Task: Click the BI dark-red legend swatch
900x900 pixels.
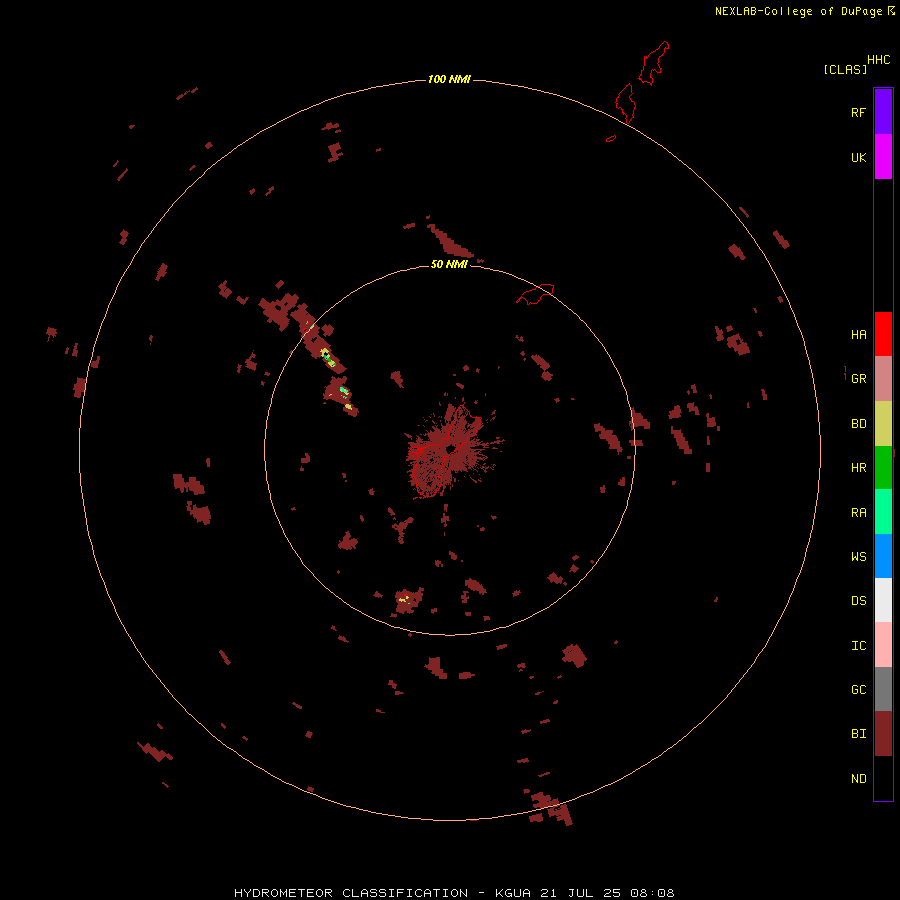Action: click(883, 734)
